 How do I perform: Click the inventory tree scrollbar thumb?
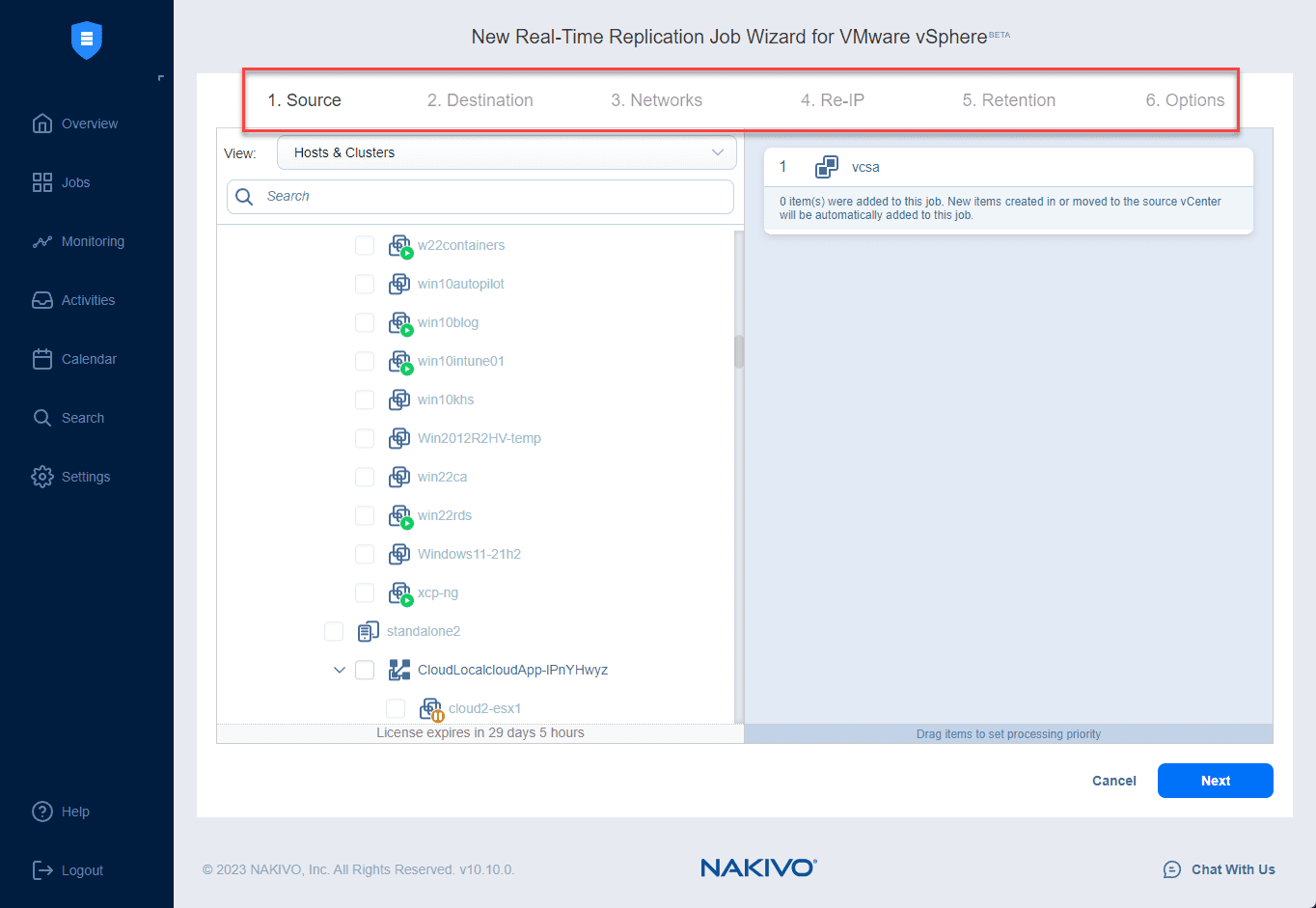pyautogui.click(x=739, y=352)
